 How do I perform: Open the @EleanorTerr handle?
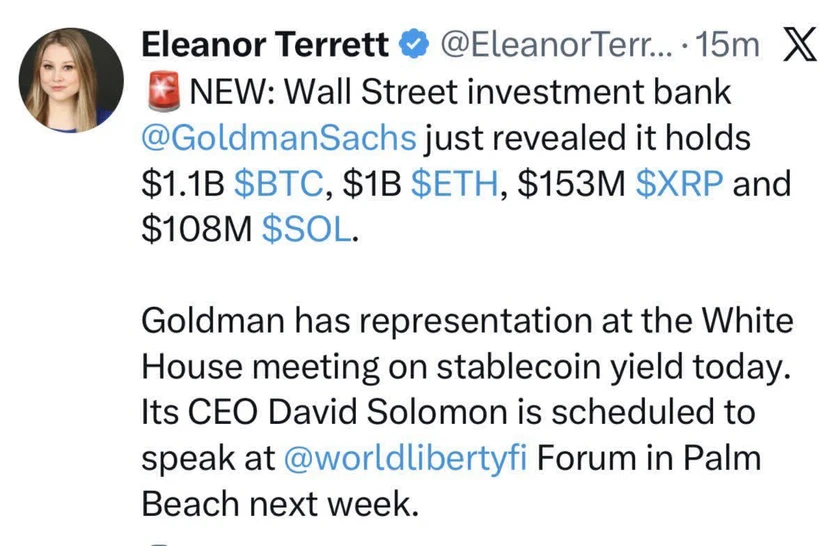pos(557,44)
